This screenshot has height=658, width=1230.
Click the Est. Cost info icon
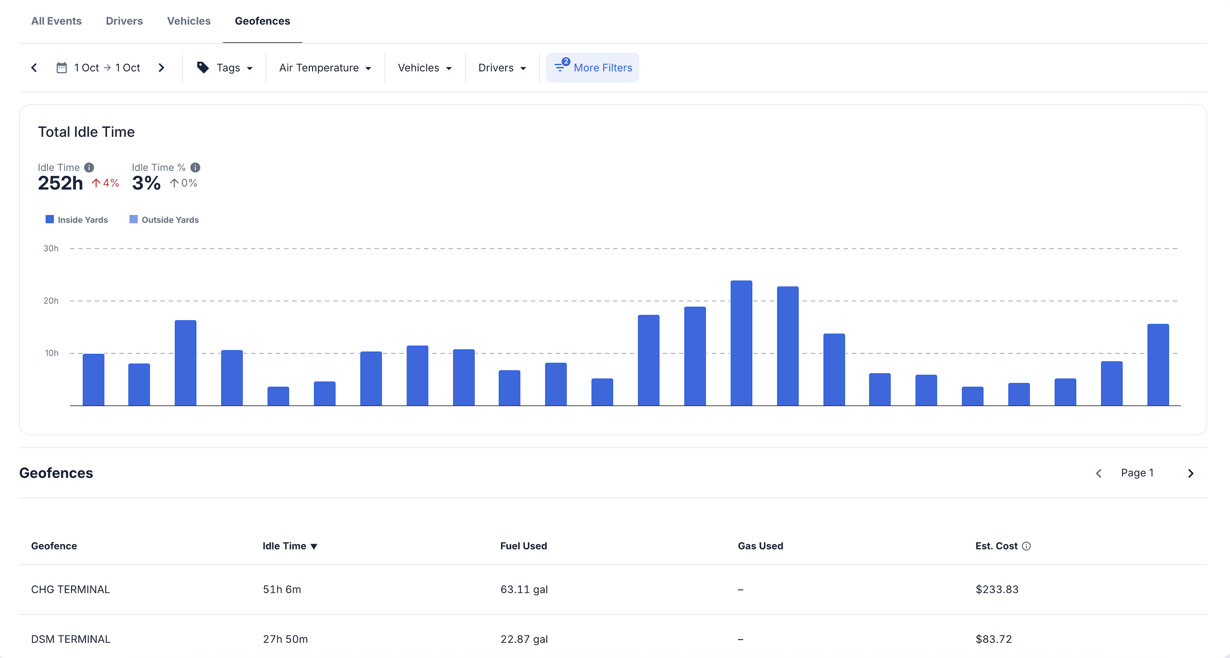(1026, 546)
